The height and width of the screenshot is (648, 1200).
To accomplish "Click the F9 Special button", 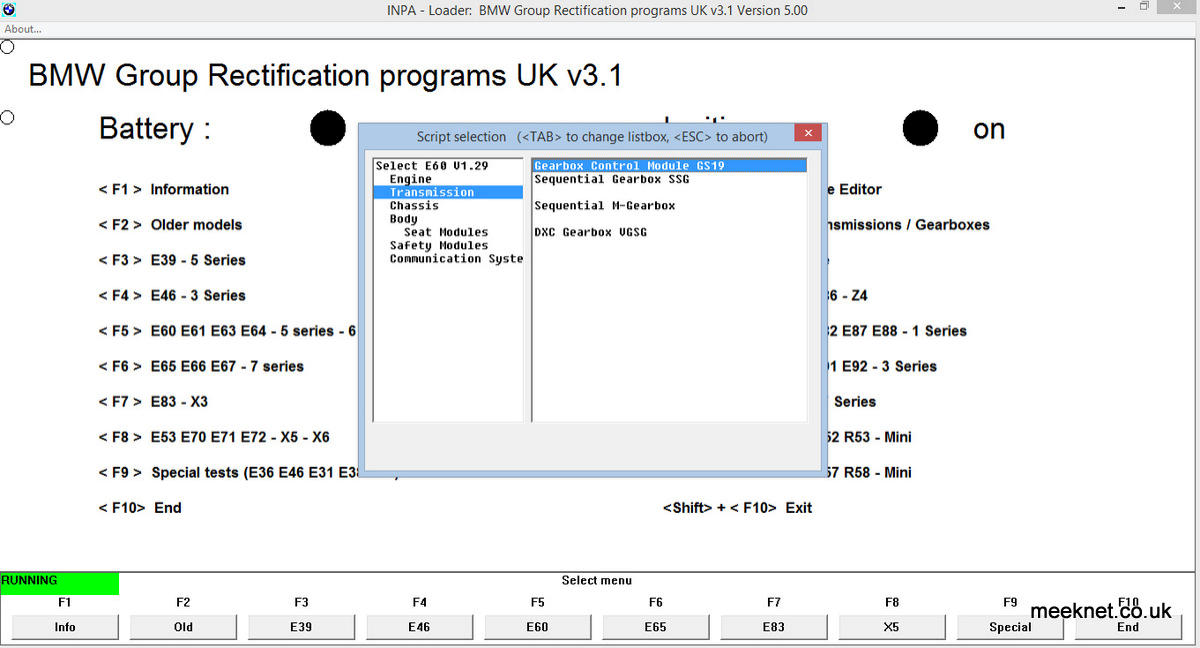I will click(x=1009, y=627).
